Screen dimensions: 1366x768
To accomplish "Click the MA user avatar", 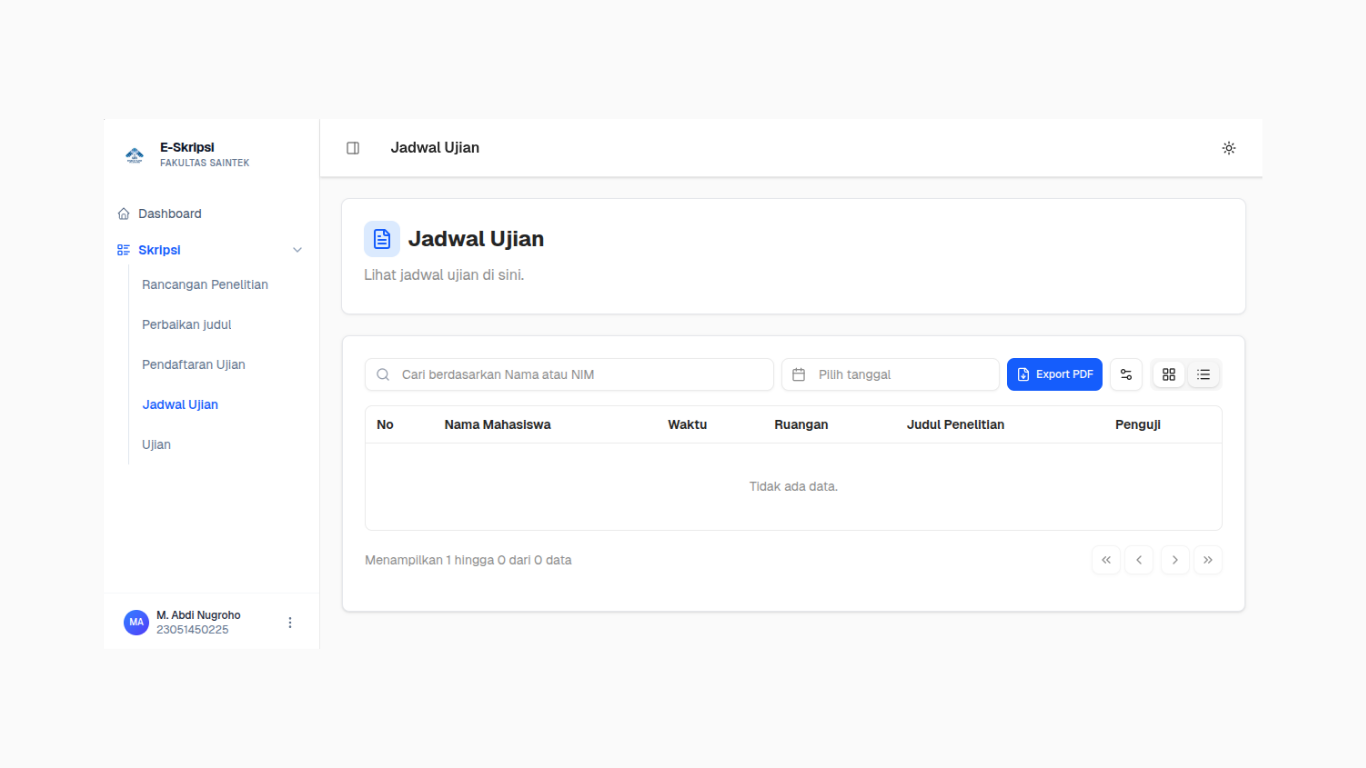I will (136, 623).
